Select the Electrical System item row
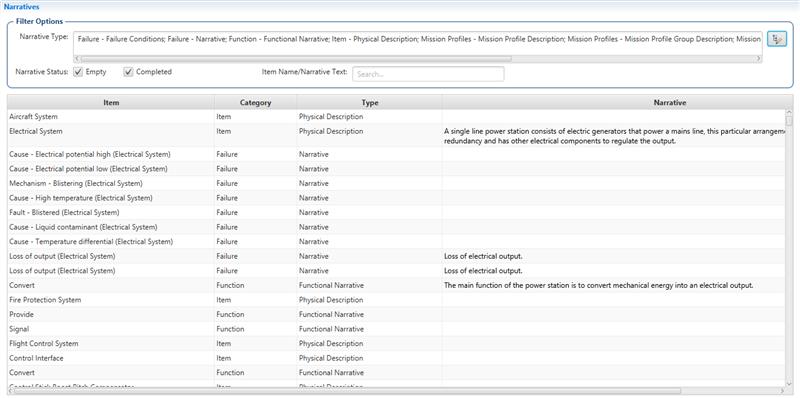This screenshot has height=398, width=800. pos(396,136)
